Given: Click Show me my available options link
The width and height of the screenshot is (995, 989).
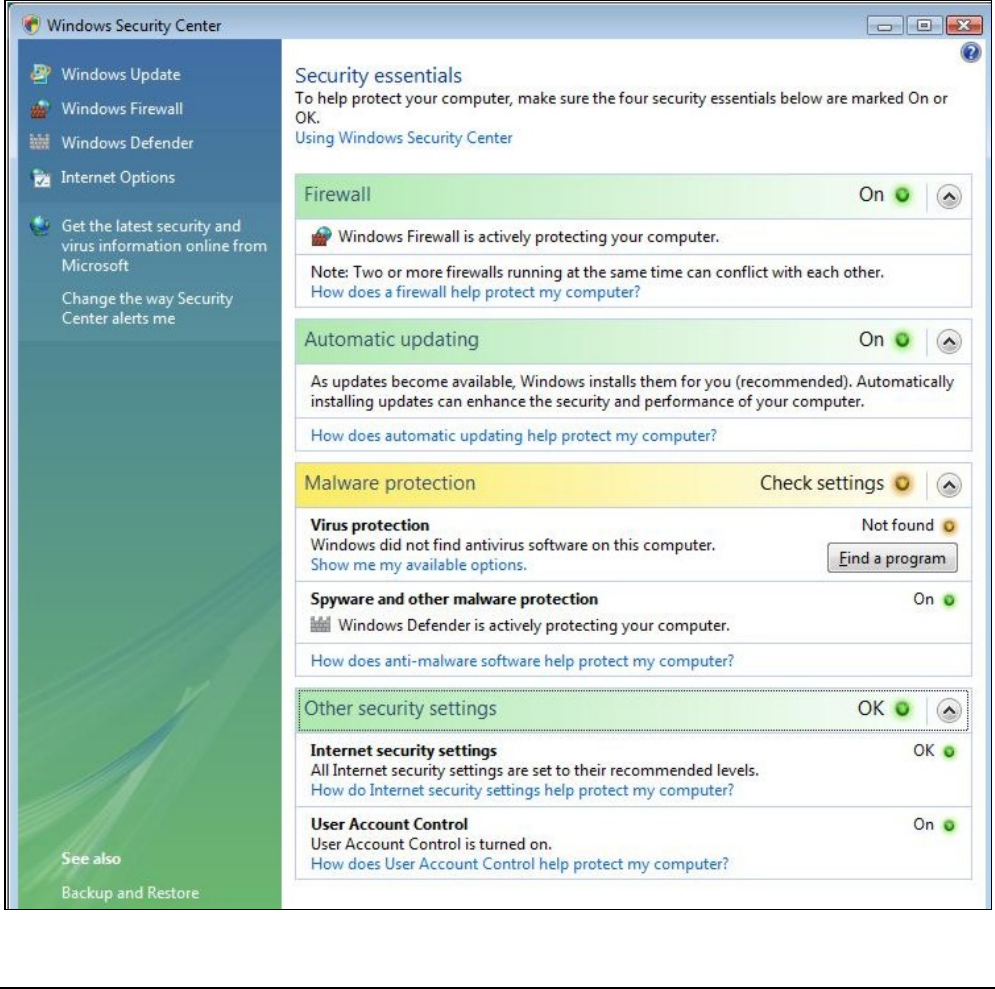Looking at the screenshot, I should [418, 565].
